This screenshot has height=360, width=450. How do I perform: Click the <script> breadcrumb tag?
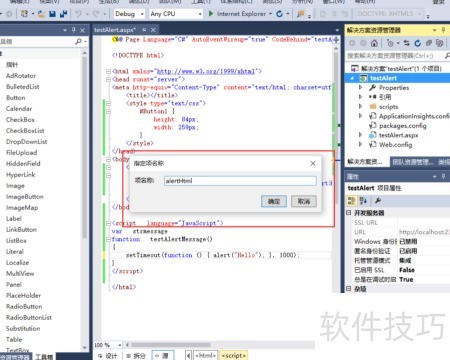[234, 356]
